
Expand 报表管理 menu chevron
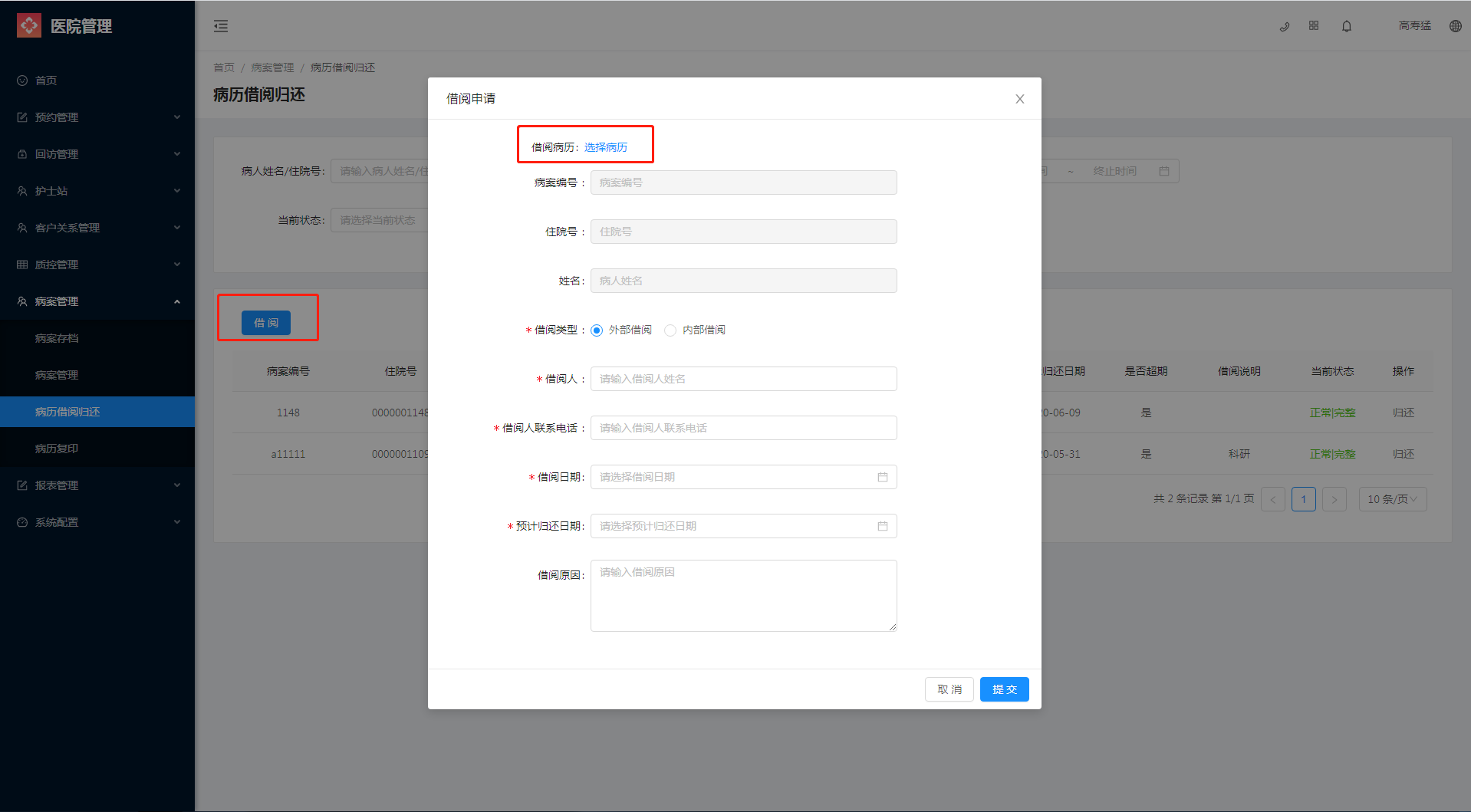tap(177, 485)
